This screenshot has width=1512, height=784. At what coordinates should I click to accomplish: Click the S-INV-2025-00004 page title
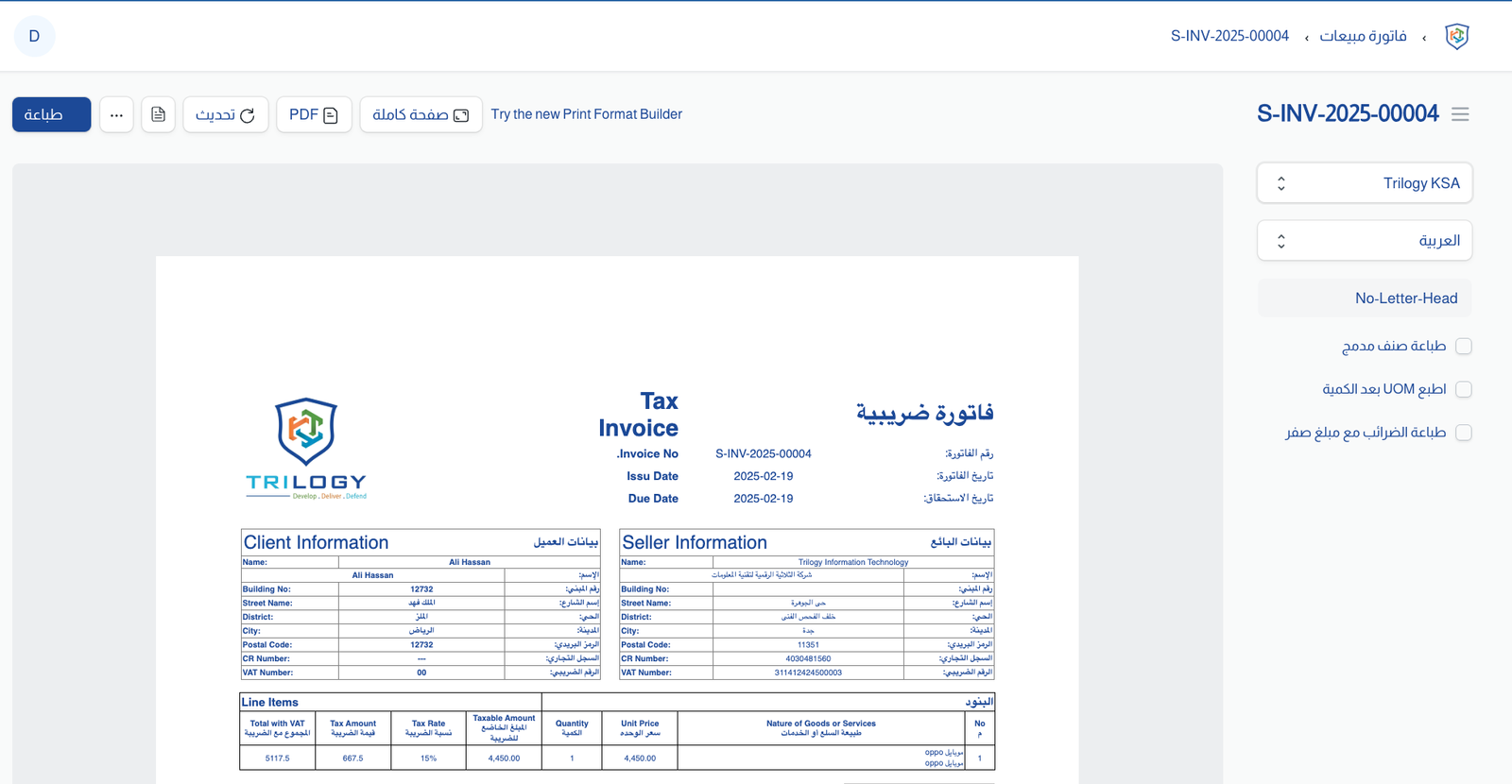(x=1347, y=114)
